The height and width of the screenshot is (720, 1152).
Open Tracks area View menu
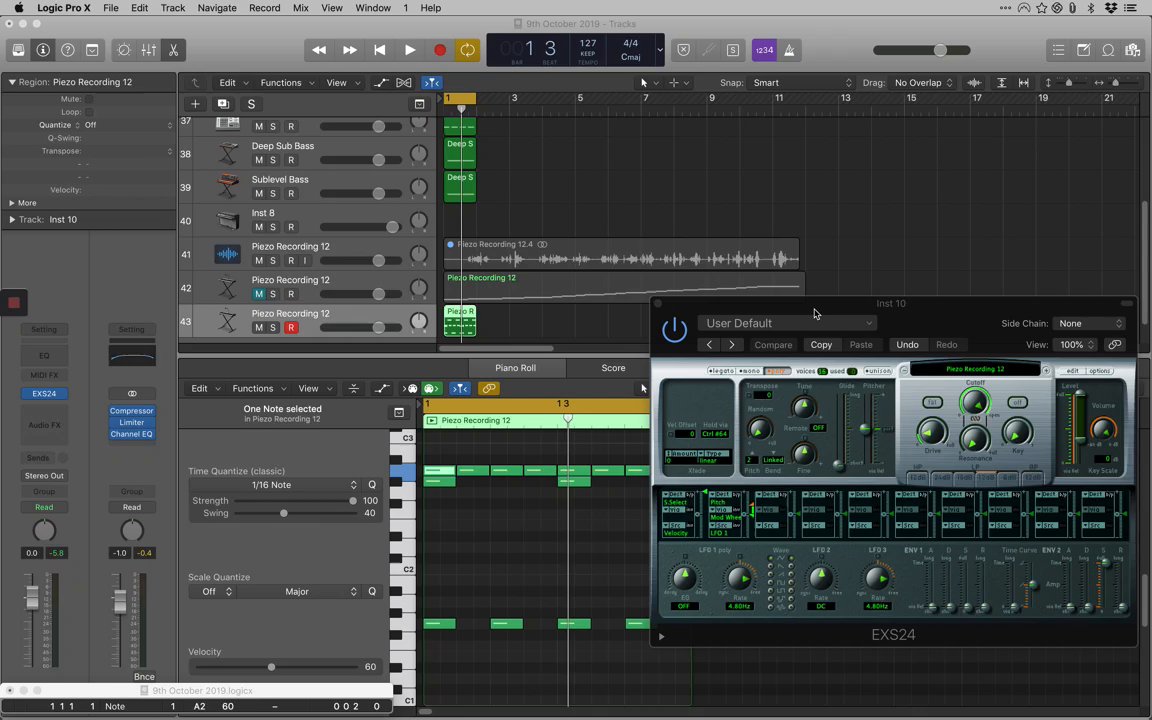coord(342,82)
